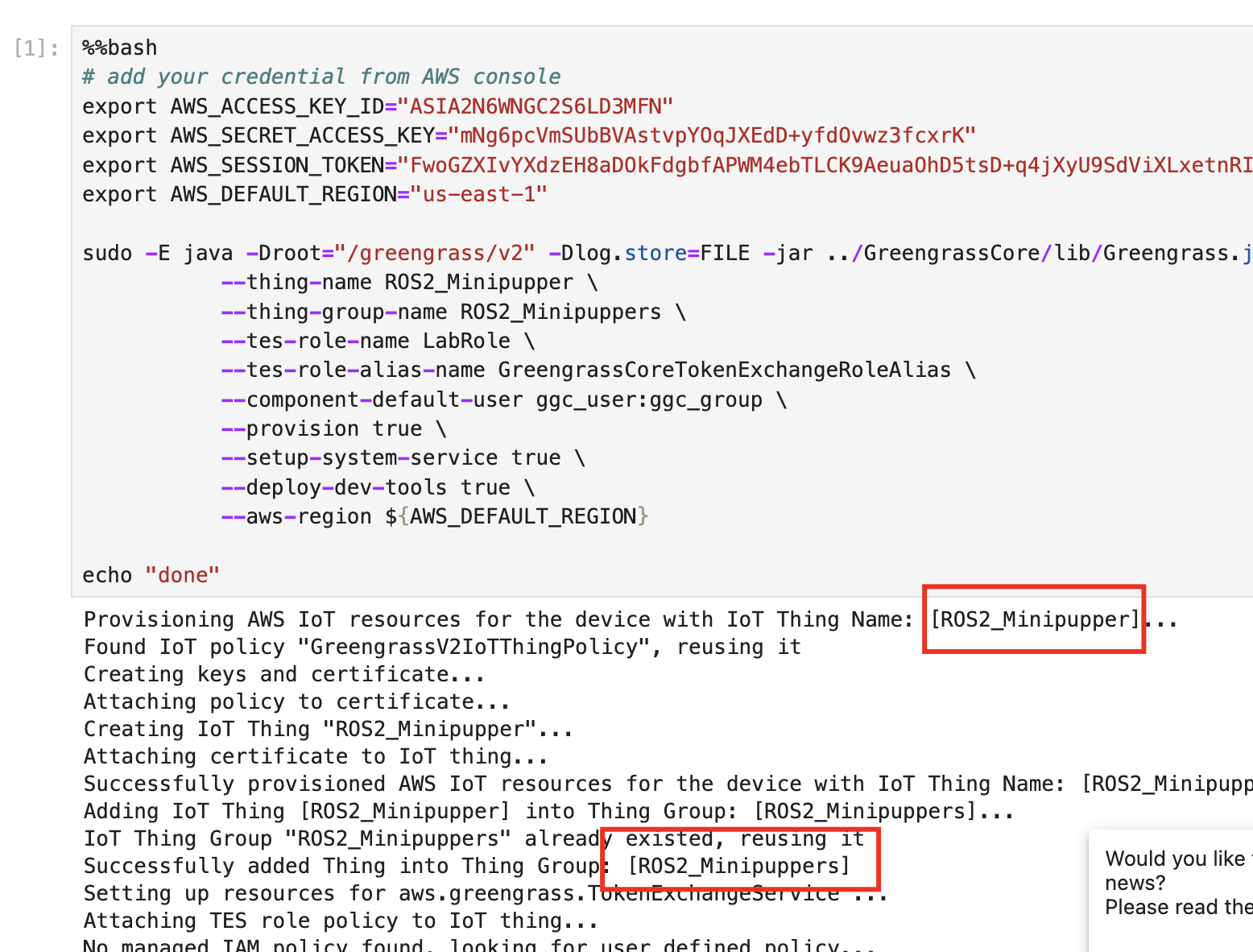Click the cell execution prompt [1]:

(36, 48)
